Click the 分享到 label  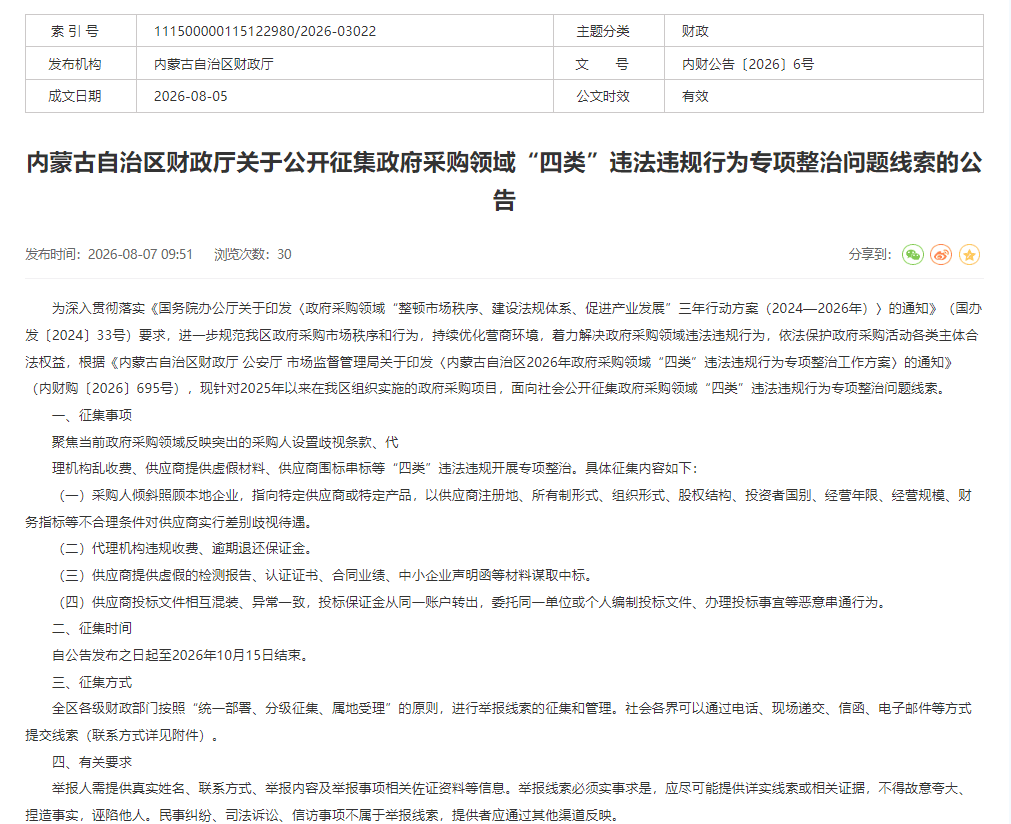(870, 255)
